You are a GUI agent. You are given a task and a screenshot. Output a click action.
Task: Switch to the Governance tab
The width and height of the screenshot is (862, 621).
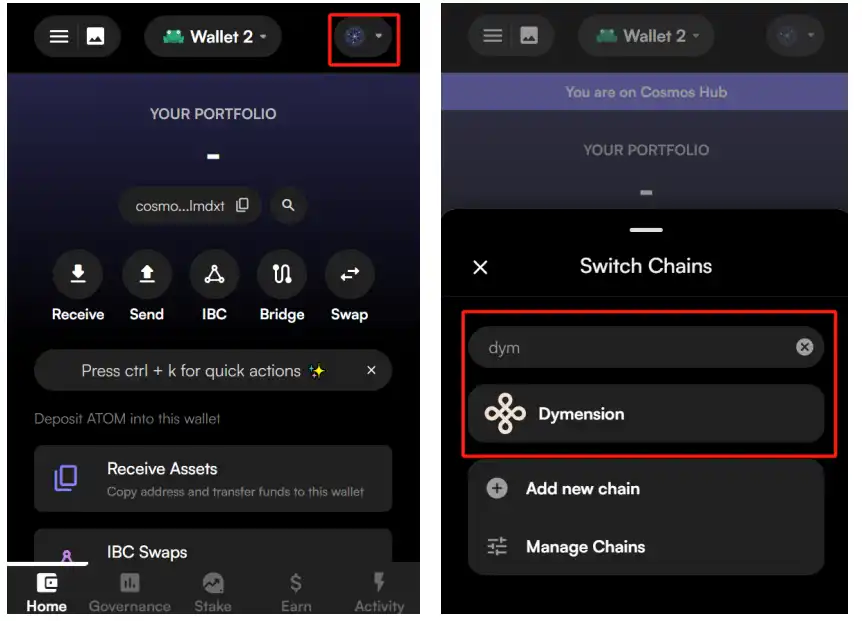pos(130,592)
